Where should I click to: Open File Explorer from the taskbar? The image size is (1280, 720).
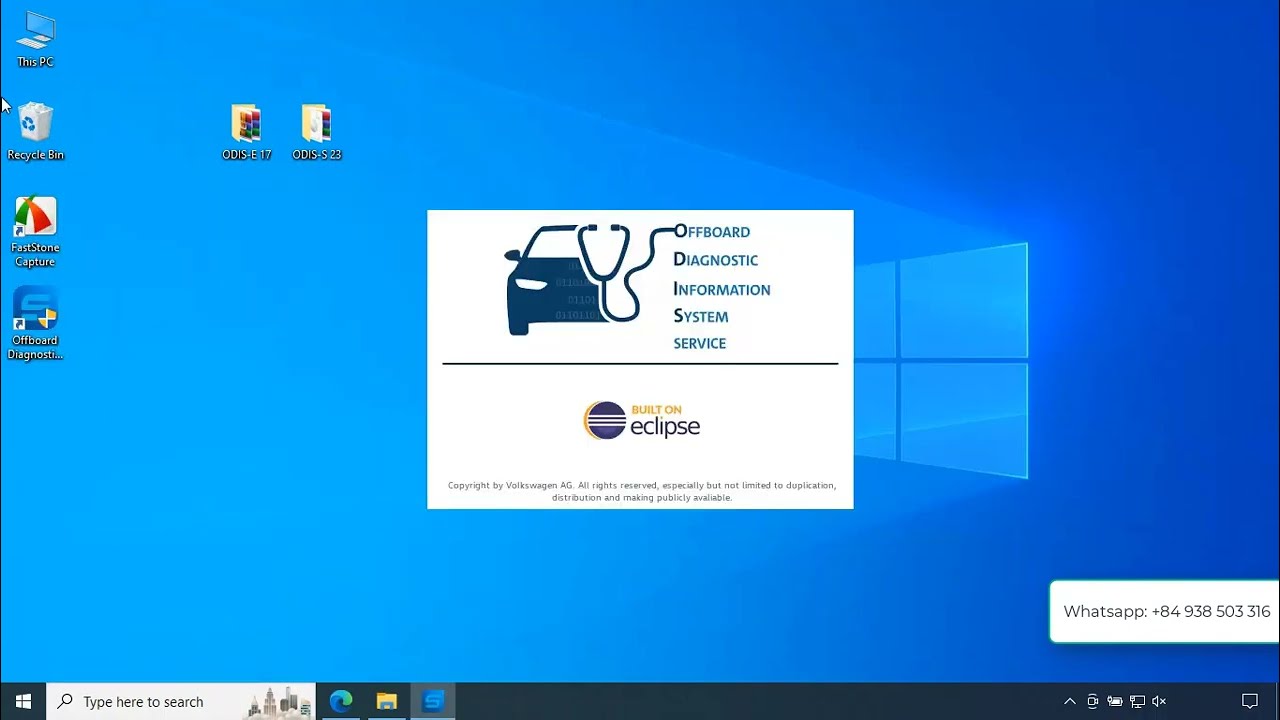(x=387, y=701)
